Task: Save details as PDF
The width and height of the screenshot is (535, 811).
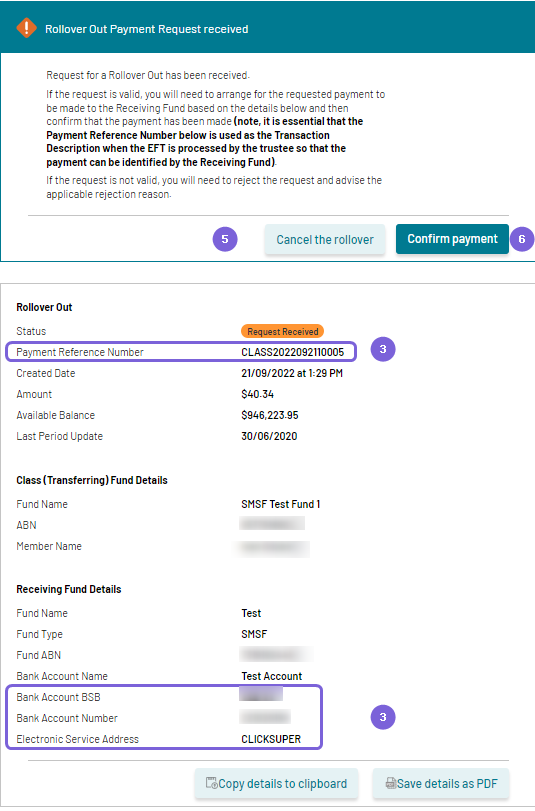Action: click(441, 784)
